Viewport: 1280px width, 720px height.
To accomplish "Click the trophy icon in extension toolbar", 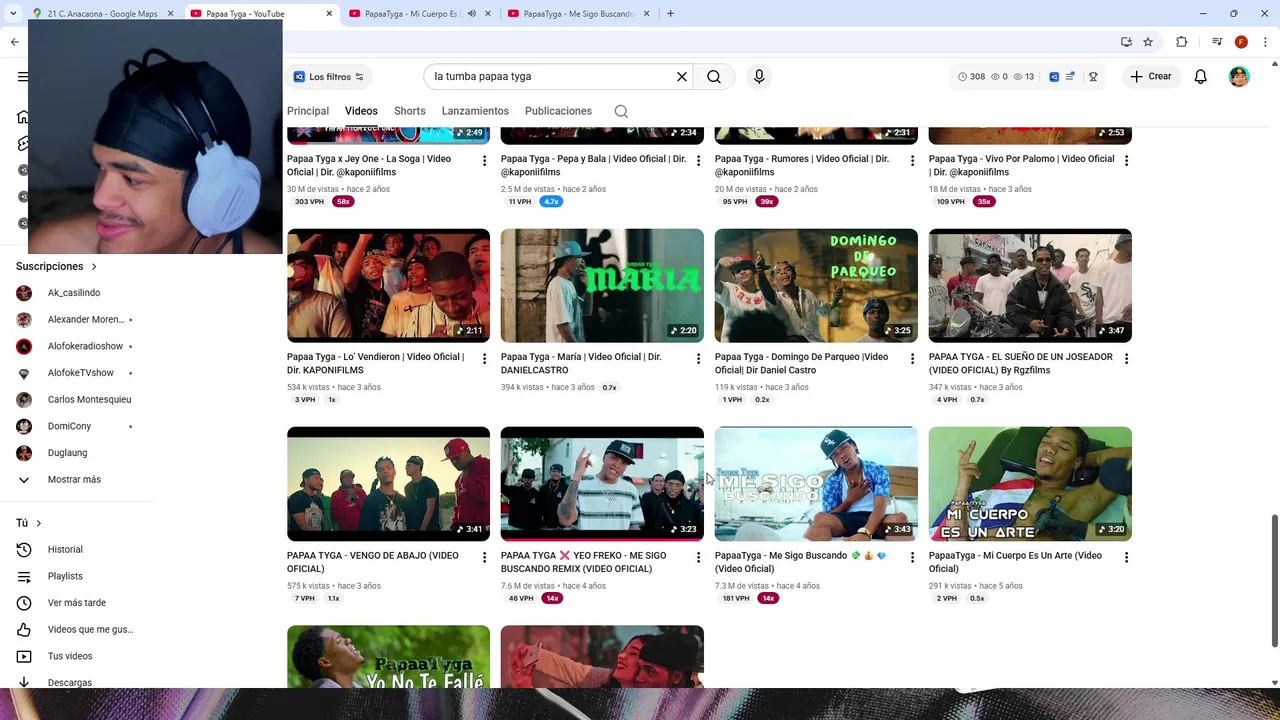I will pyautogui.click(x=1093, y=77).
